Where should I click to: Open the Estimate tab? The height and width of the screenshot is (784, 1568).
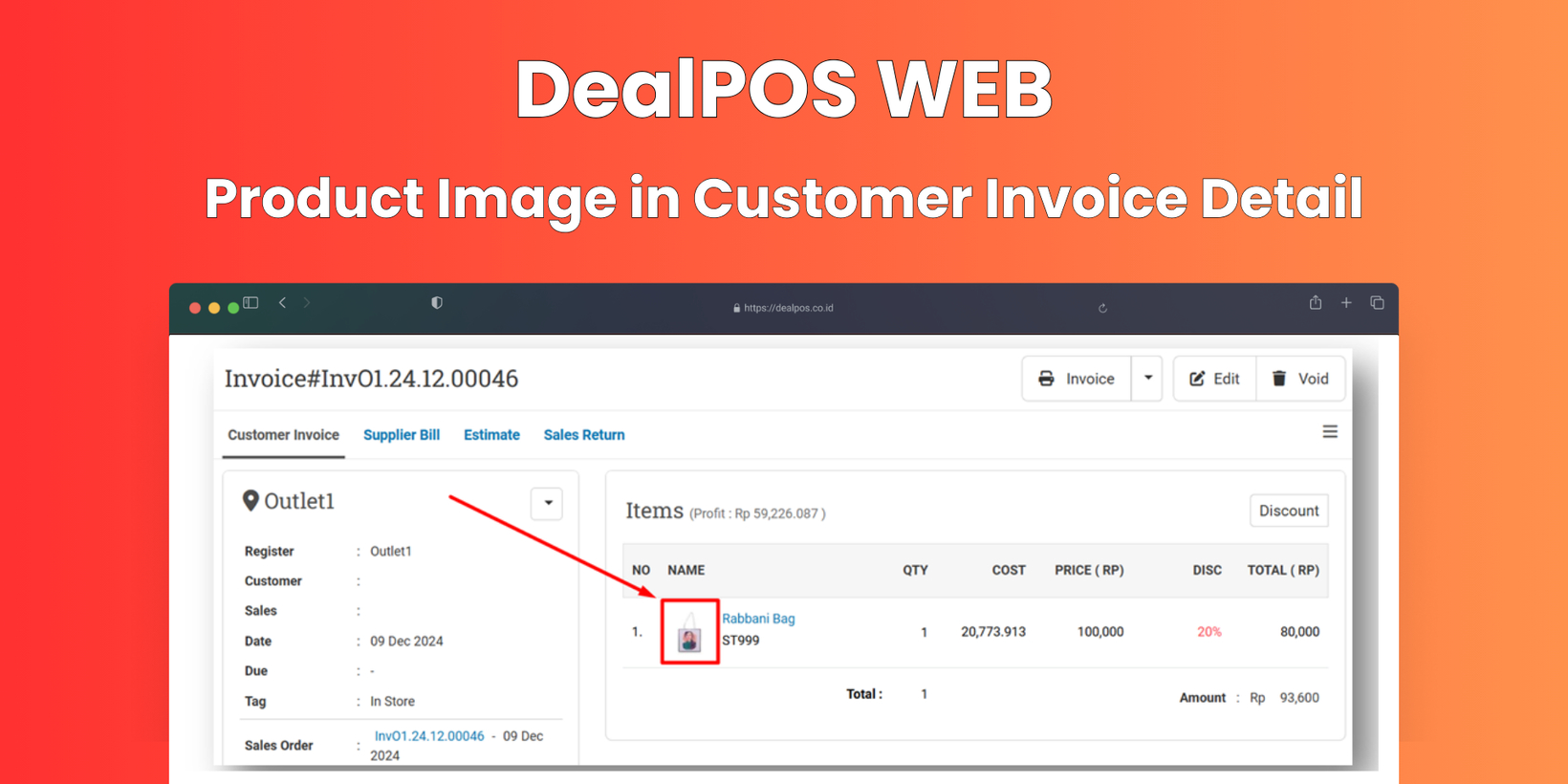click(491, 435)
